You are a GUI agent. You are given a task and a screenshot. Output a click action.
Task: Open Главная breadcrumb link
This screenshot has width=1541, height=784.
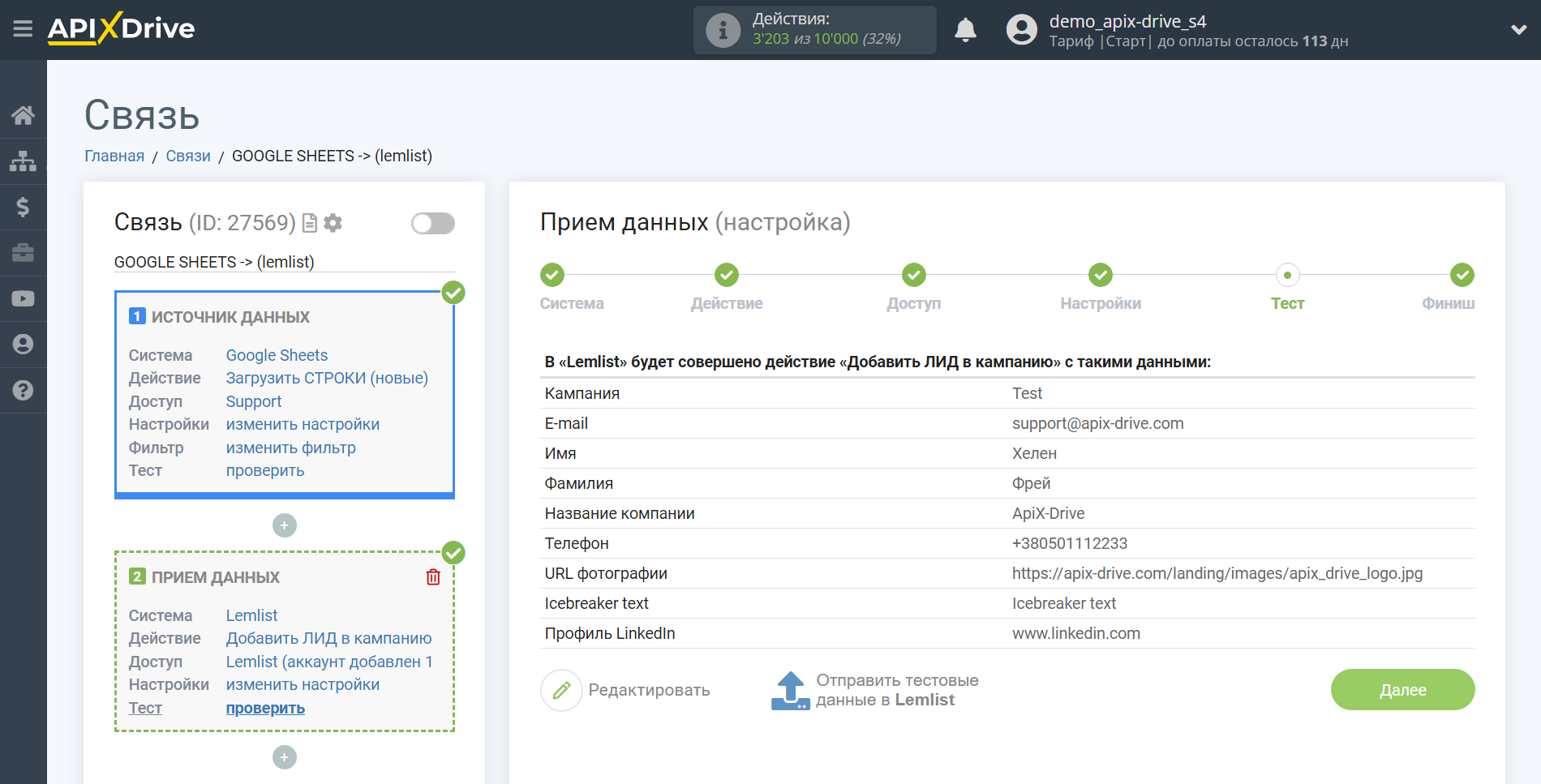click(x=114, y=156)
